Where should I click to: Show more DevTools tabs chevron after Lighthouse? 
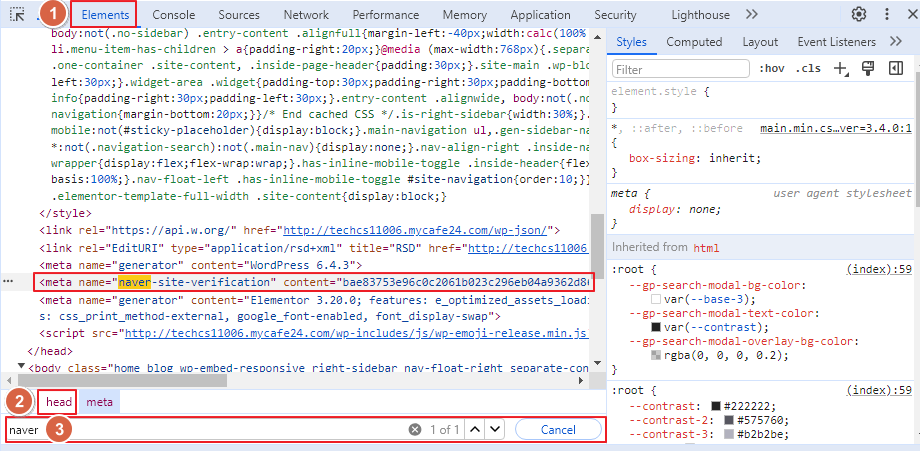point(752,15)
